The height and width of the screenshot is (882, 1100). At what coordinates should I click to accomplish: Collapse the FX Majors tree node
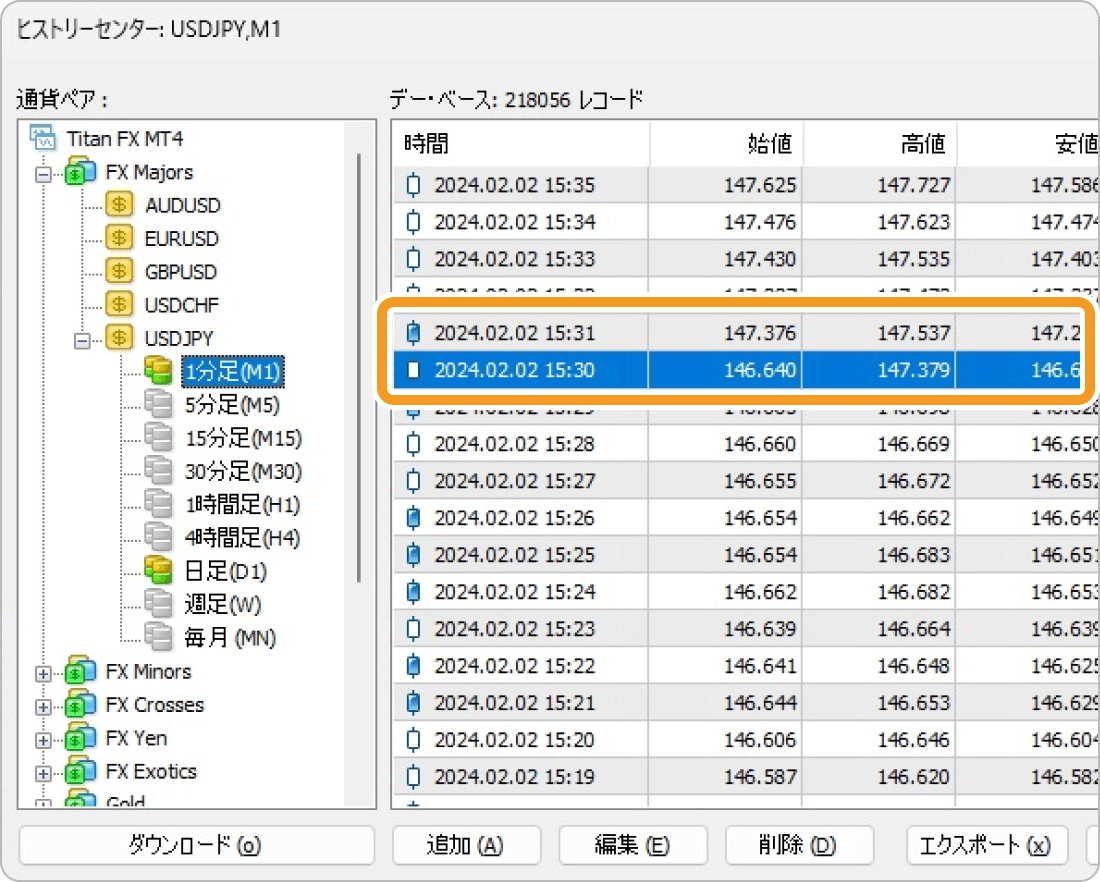[43, 174]
